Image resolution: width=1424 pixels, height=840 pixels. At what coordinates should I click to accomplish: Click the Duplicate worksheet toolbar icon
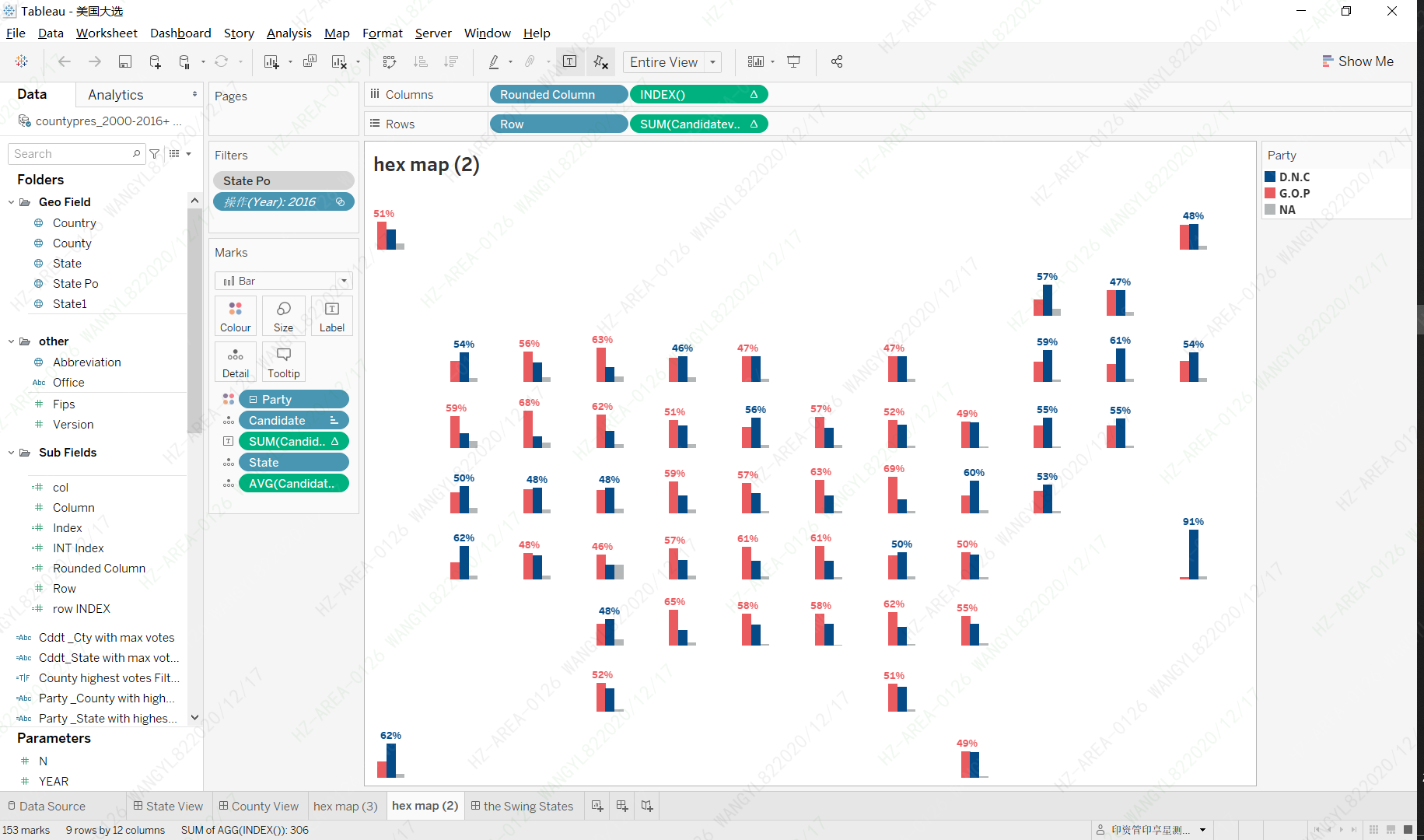tap(310, 62)
